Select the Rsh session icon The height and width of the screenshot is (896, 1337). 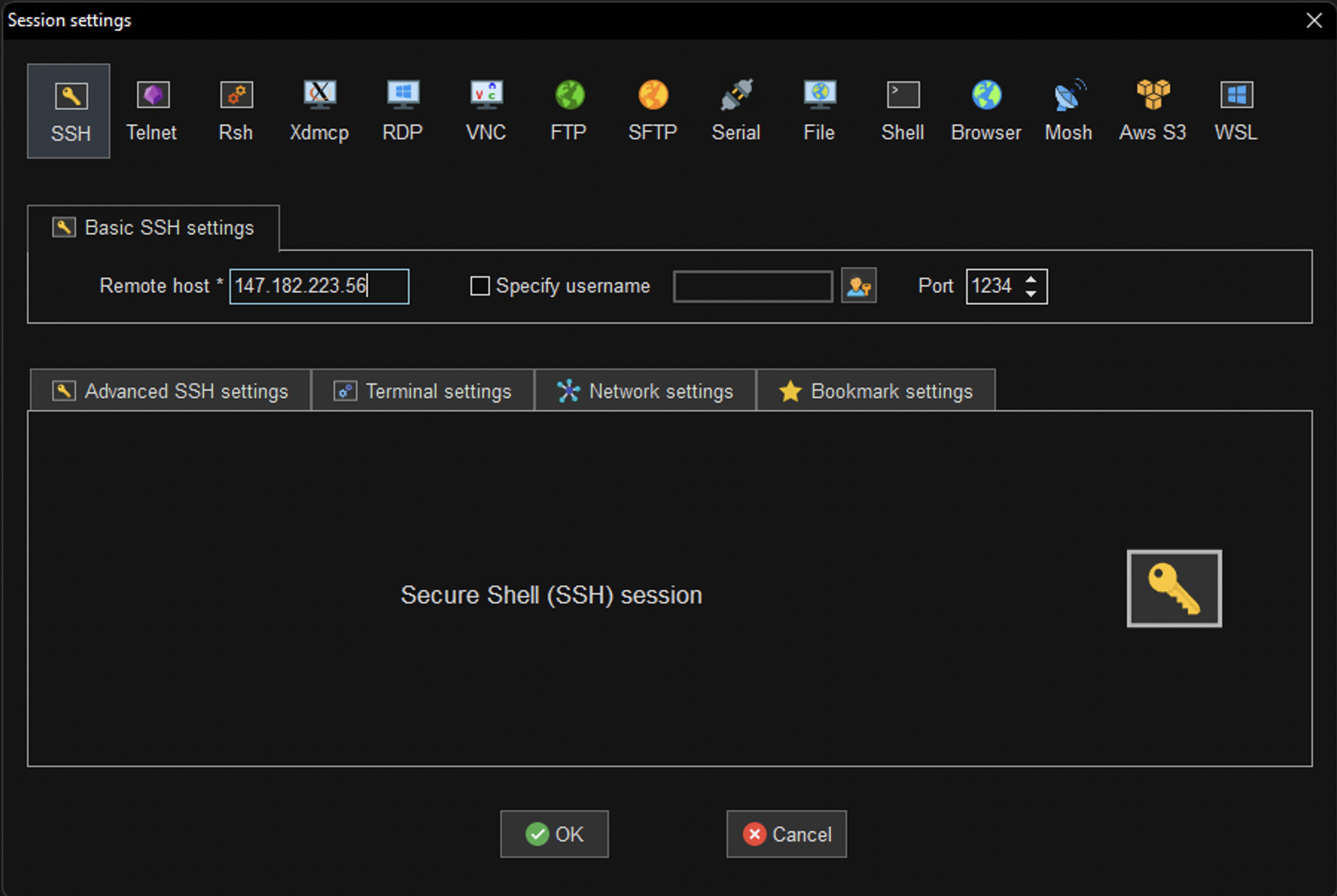pos(236,111)
